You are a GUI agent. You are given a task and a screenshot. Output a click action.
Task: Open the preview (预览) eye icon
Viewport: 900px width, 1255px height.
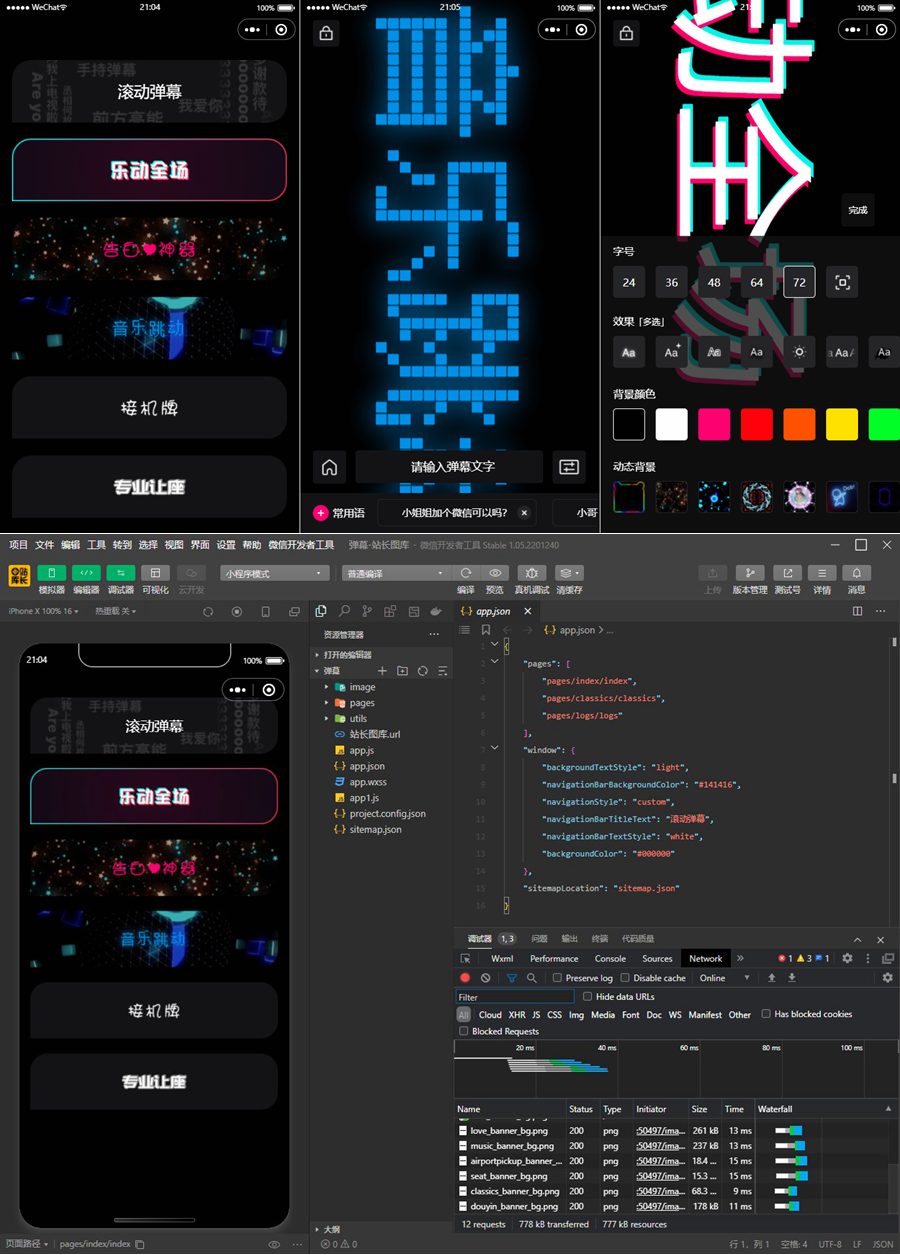494,573
